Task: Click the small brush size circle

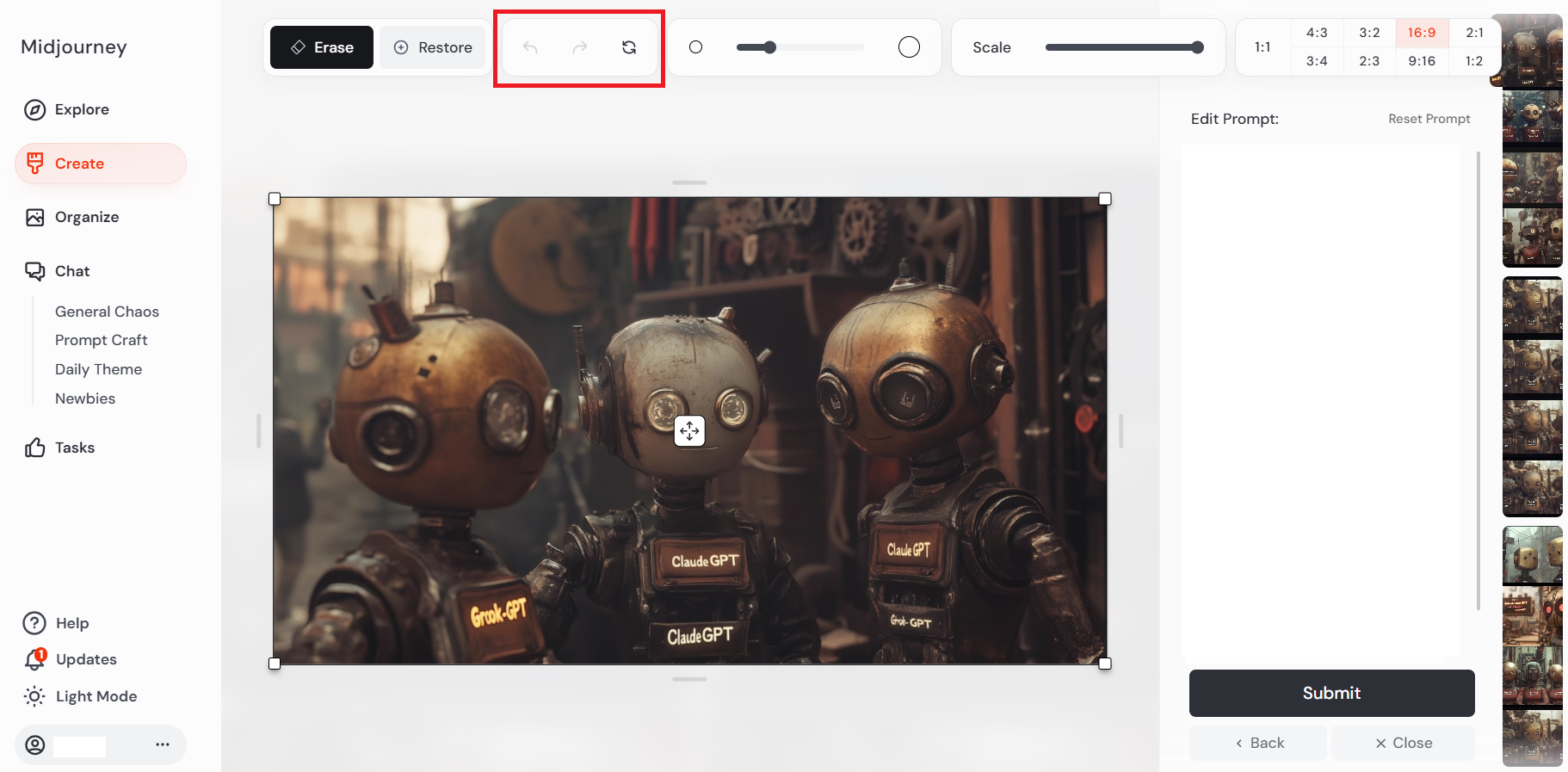Action: [x=696, y=47]
